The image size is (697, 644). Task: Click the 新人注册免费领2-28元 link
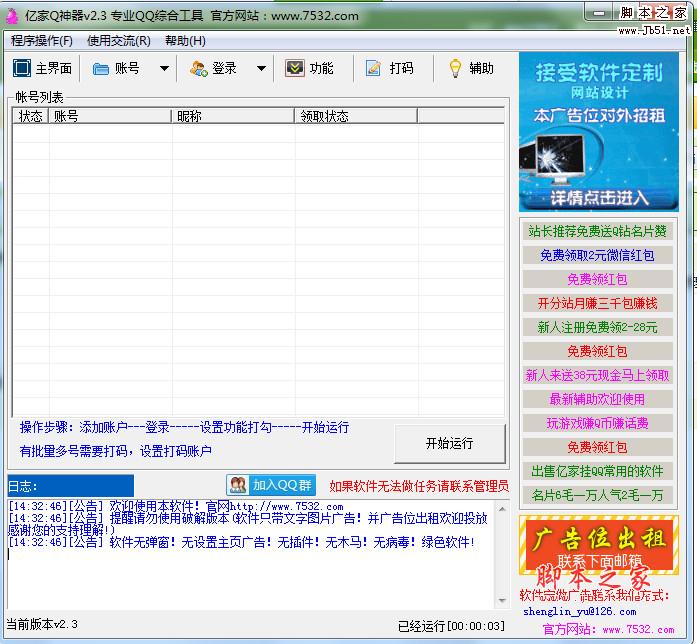tap(597, 327)
